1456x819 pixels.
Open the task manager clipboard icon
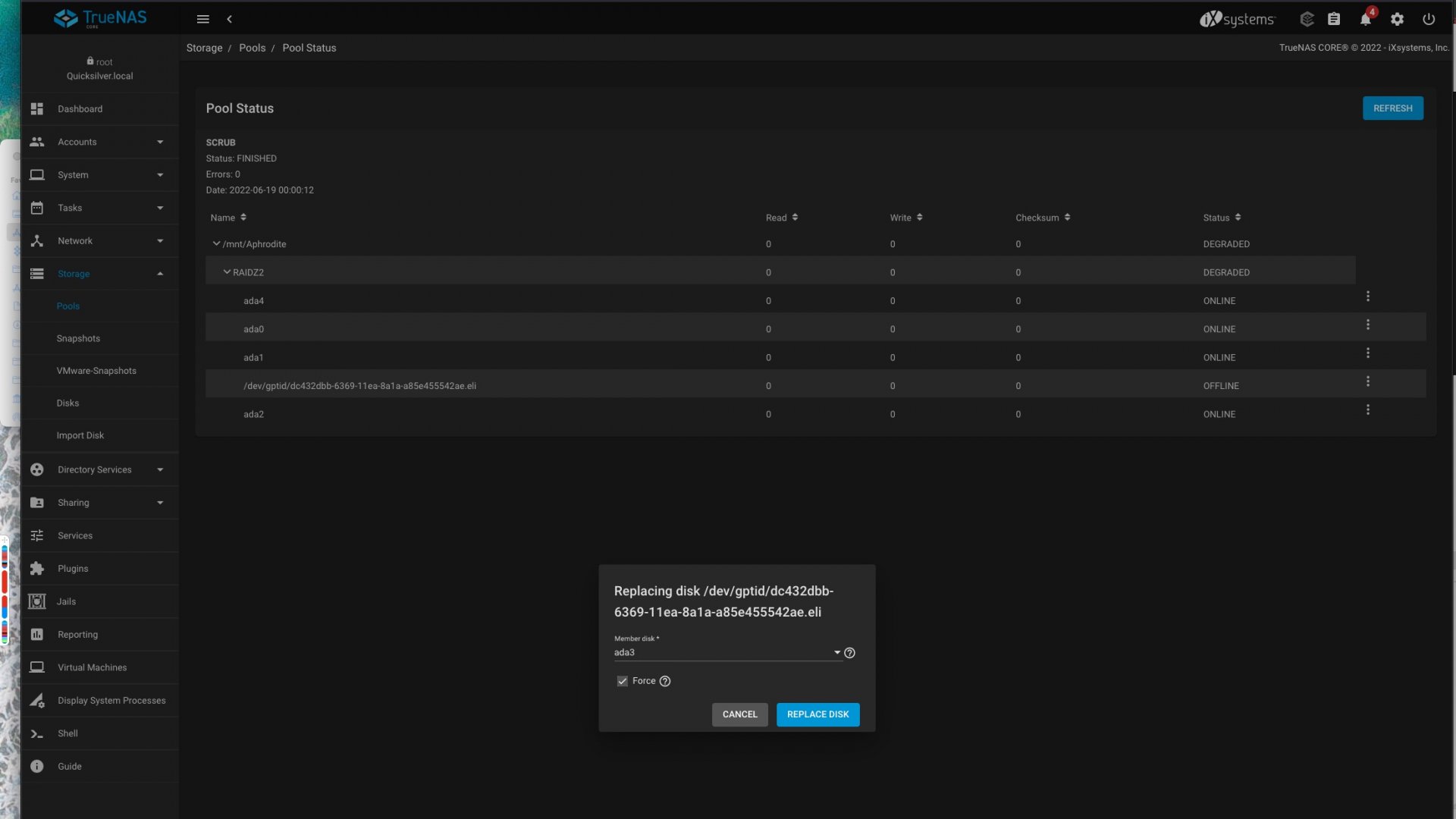tap(1334, 19)
